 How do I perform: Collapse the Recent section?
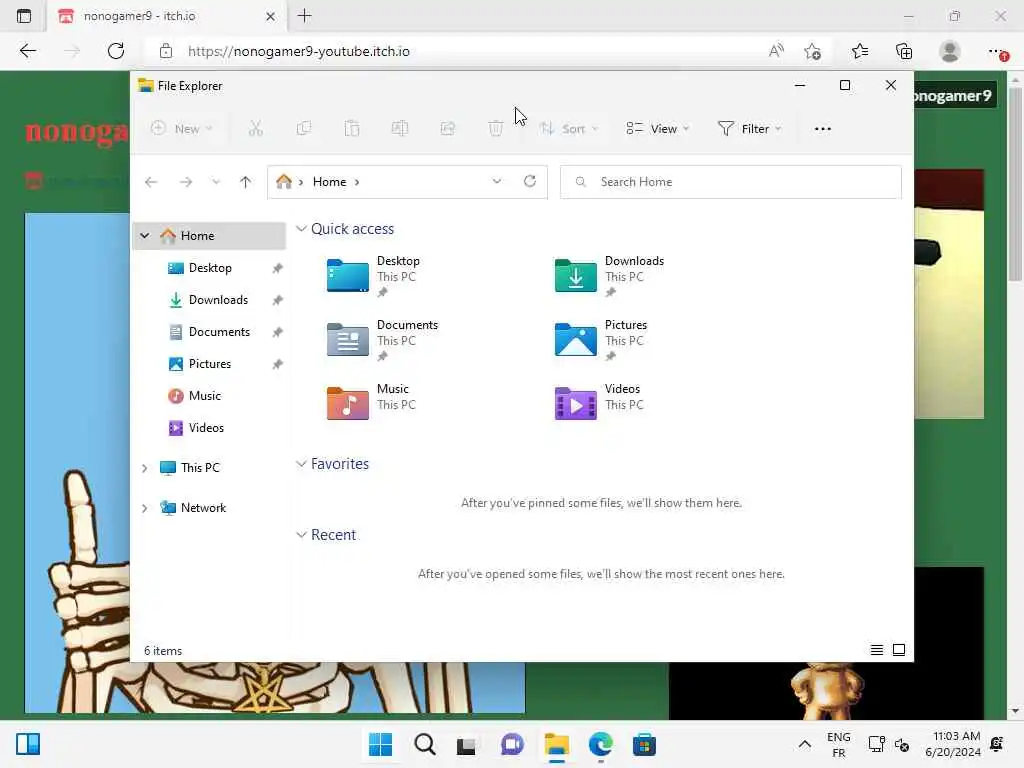pyautogui.click(x=301, y=535)
